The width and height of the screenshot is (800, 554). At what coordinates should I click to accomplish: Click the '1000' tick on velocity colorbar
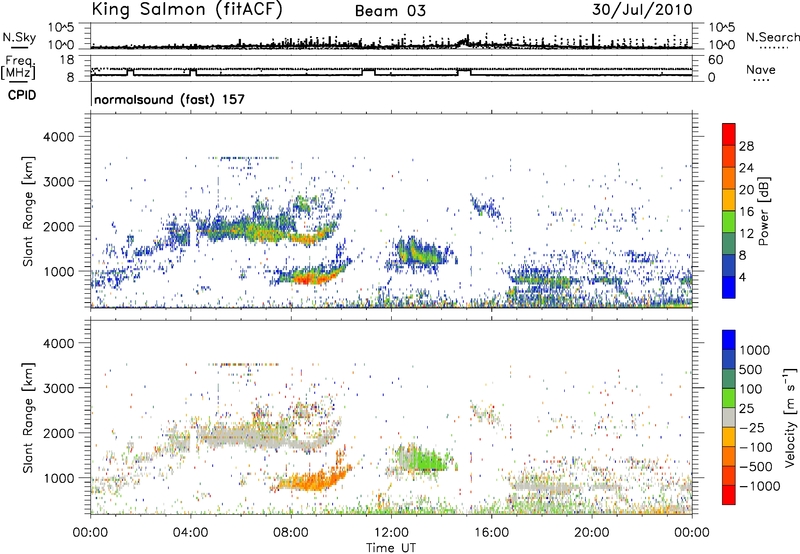pos(755,350)
